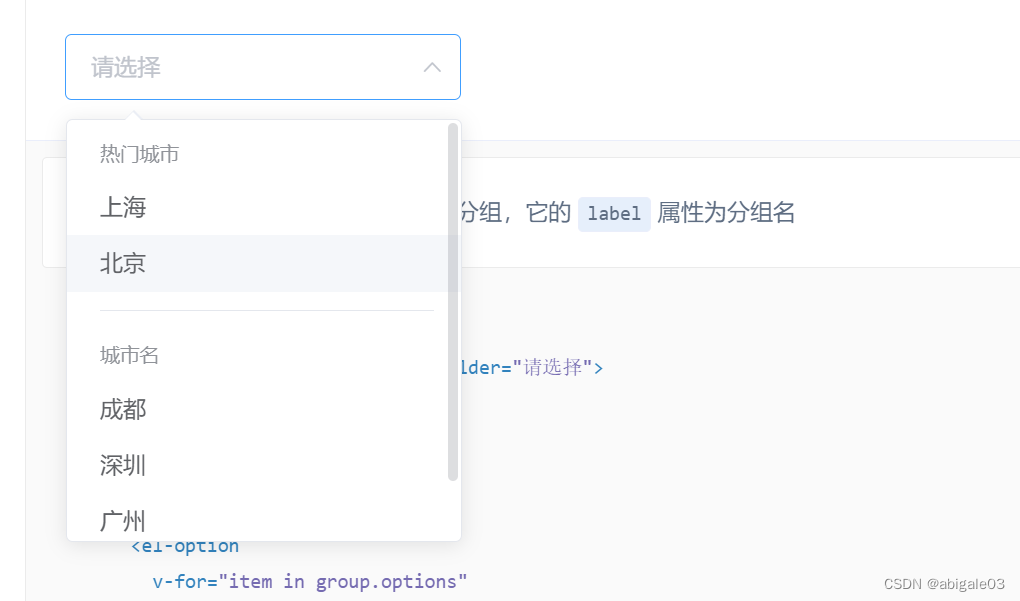Choose the 广州 option
This screenshot has height=601, width=1020.
[258, 520]
